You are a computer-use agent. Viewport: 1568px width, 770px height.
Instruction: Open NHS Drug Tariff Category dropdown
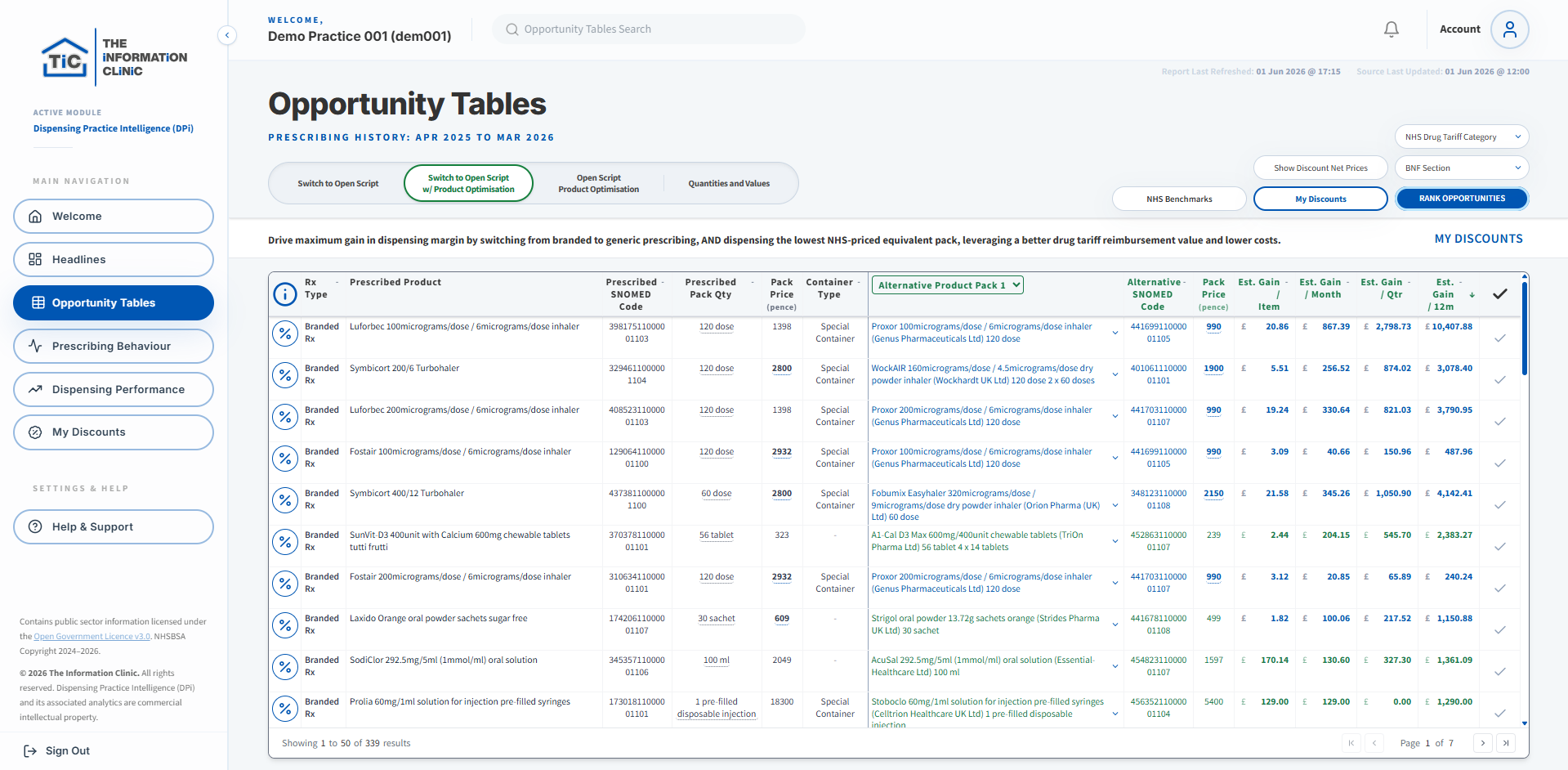[1462, 137]
